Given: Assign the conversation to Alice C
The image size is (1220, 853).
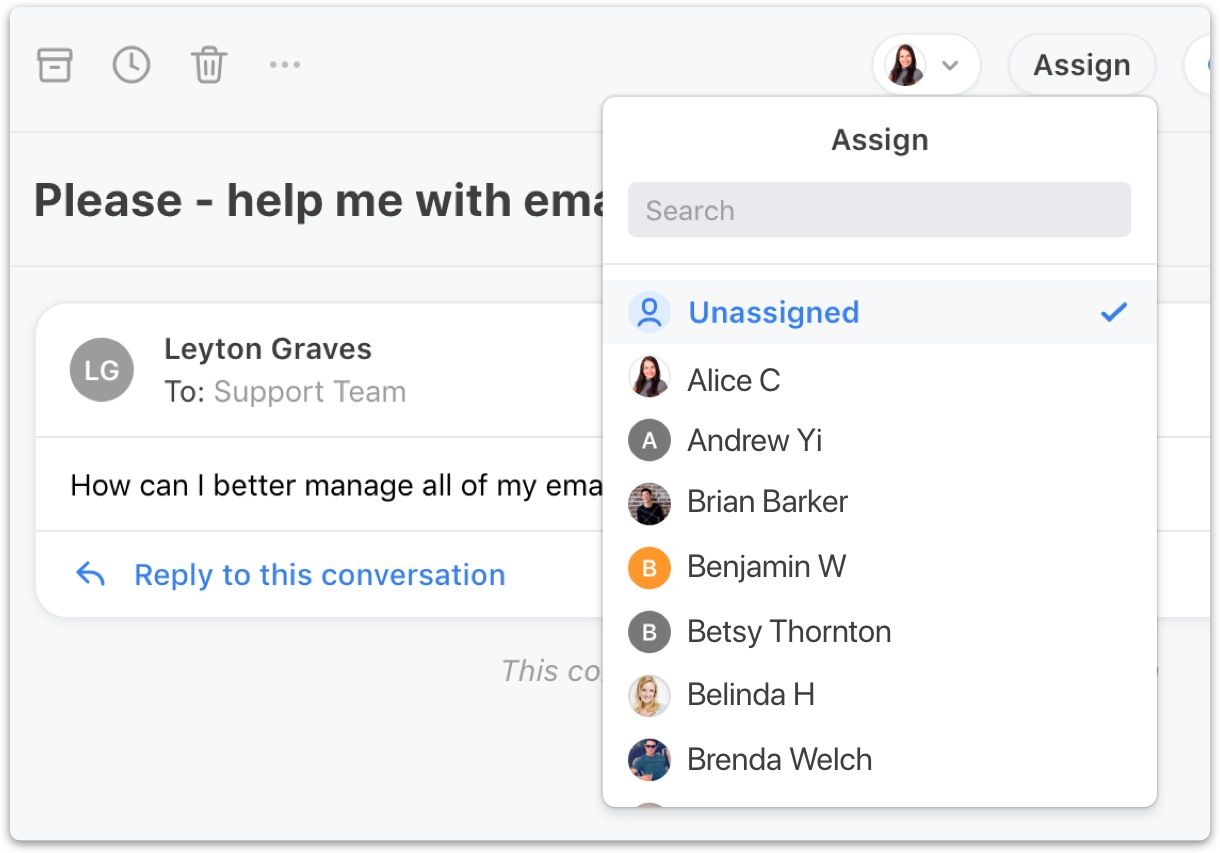Looking at the screenshot, I should (733, 380).
